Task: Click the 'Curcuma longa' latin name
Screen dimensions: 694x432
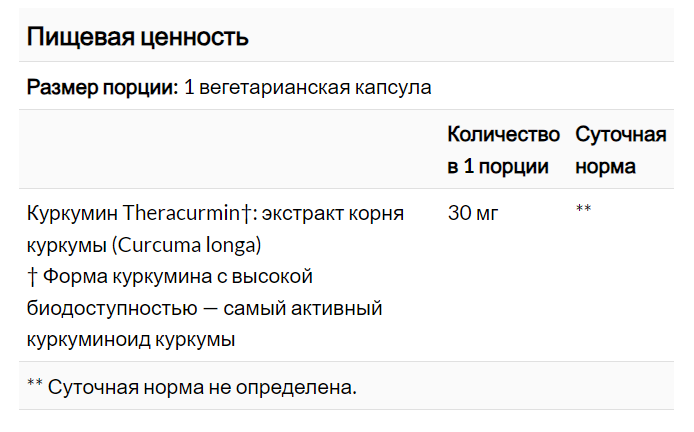Action: pos(187,245)
